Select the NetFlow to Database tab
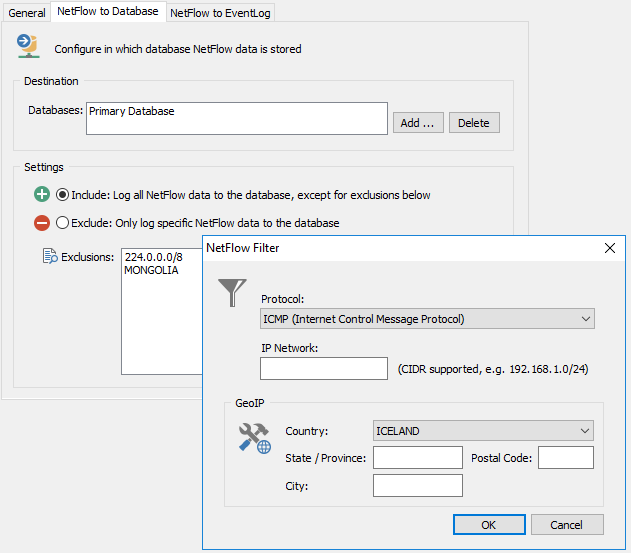 [108, 11]
